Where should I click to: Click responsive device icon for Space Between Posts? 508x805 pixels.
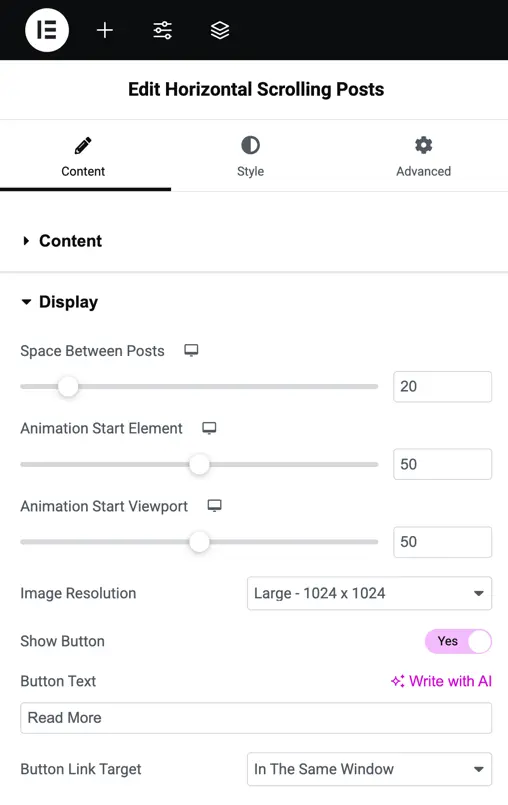191,350
